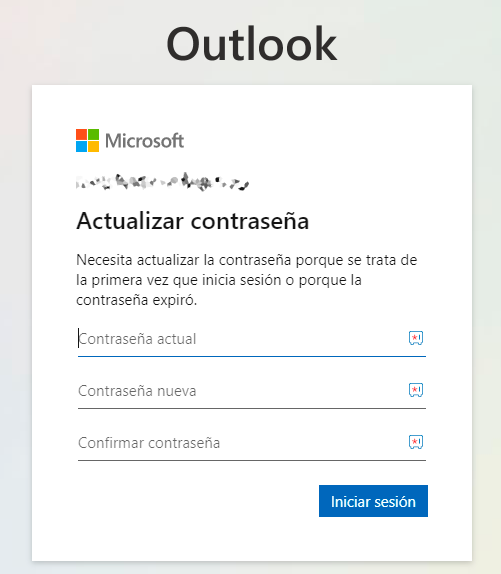Select the Confirmar contraseña input field
The image size is (501, 574).
(242, 443)
